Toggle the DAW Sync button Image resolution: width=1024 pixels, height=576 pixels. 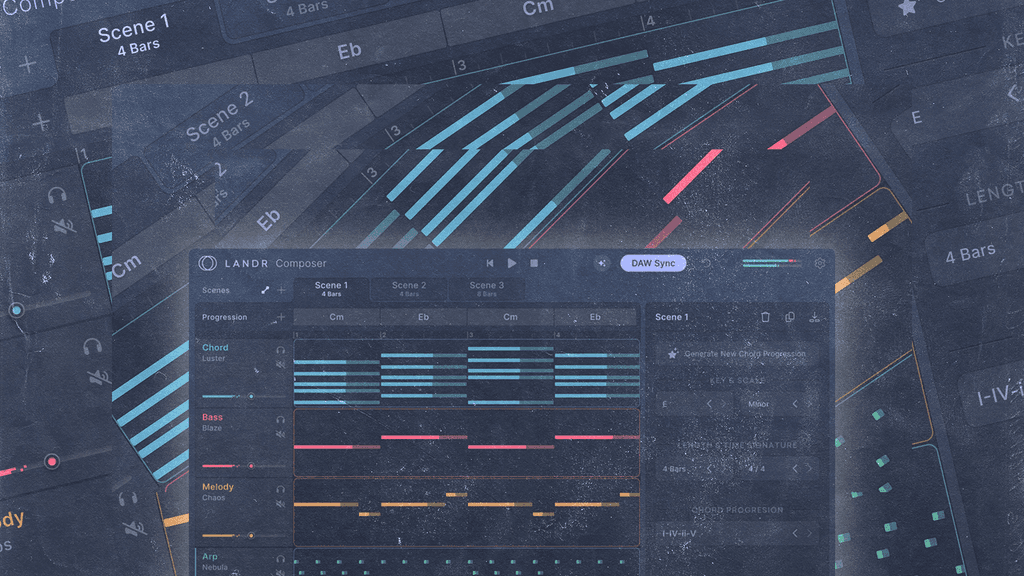(x=653, y=263)
